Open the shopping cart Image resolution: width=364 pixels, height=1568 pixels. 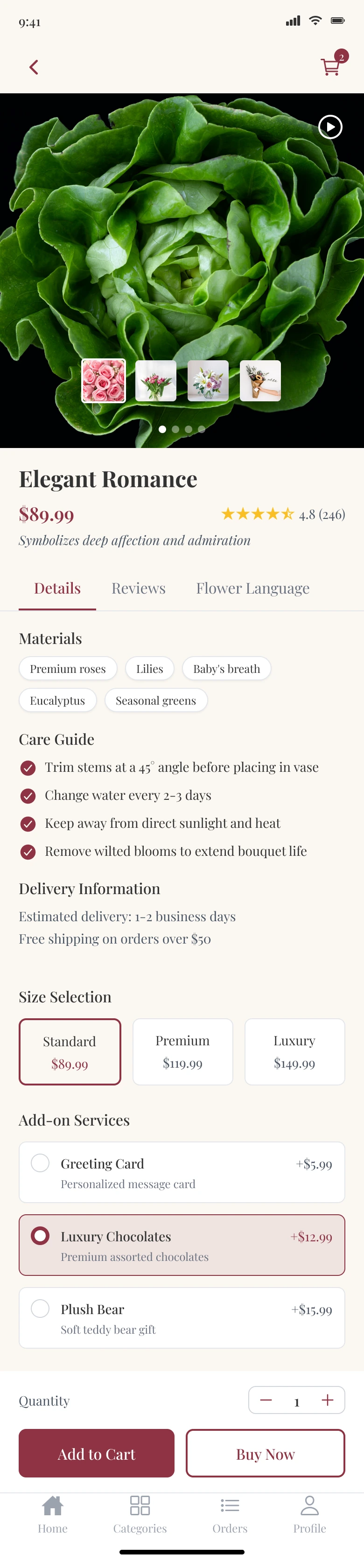pos(330,66)
